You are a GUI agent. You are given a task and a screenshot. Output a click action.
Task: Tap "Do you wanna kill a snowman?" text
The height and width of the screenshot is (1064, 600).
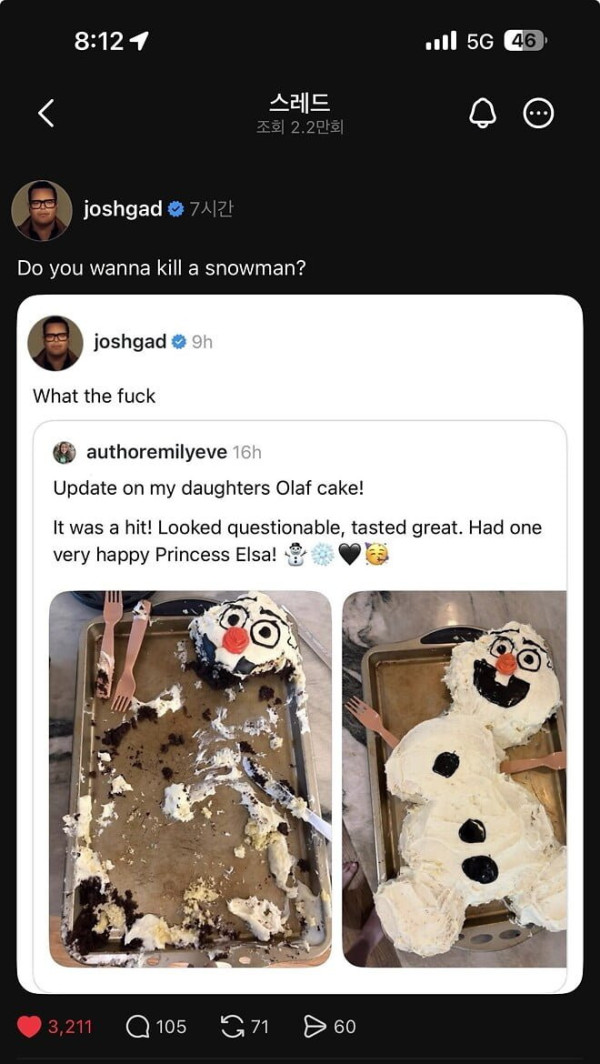(162, 268)
